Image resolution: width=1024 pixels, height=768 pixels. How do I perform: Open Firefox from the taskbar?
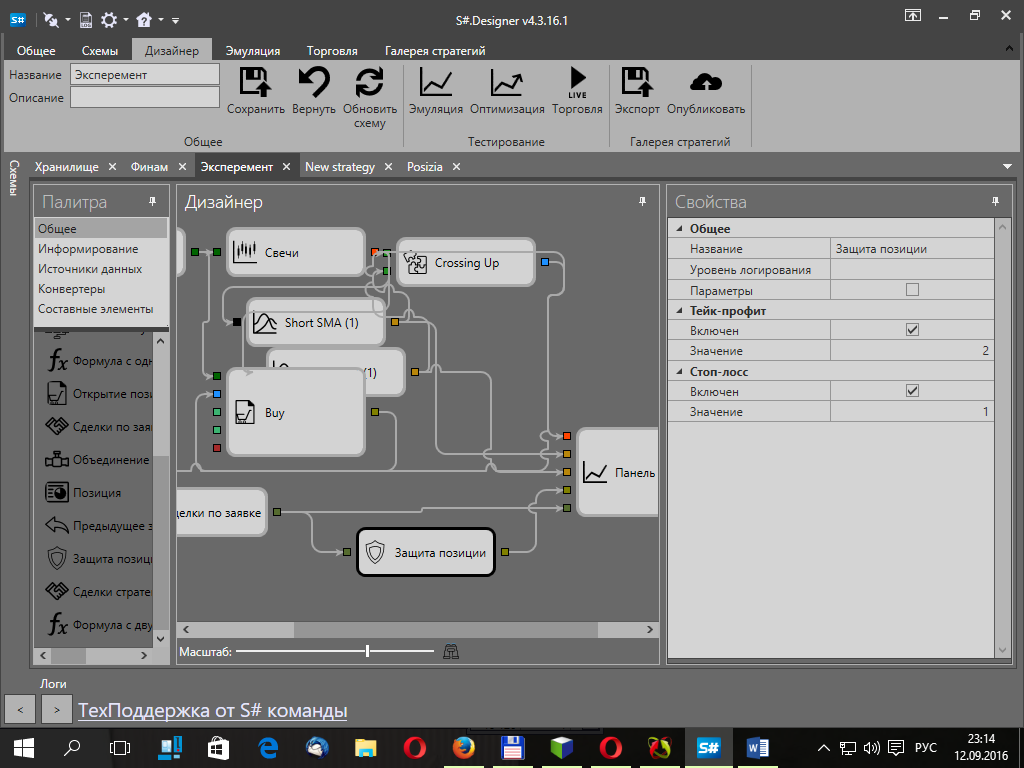[x=464, y=747]
